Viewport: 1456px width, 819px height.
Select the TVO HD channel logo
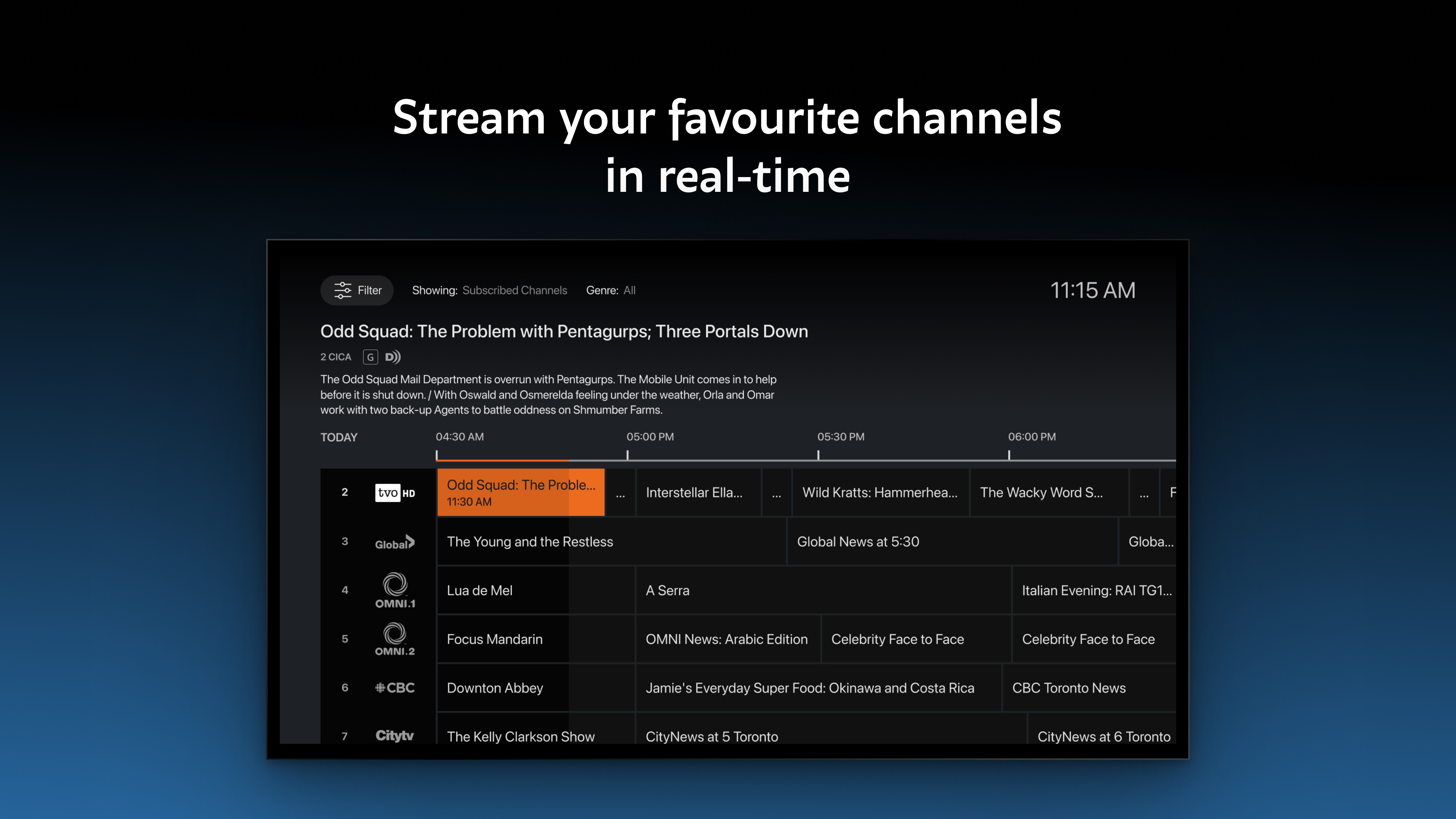pyautogui.click(x=395, y=493)
